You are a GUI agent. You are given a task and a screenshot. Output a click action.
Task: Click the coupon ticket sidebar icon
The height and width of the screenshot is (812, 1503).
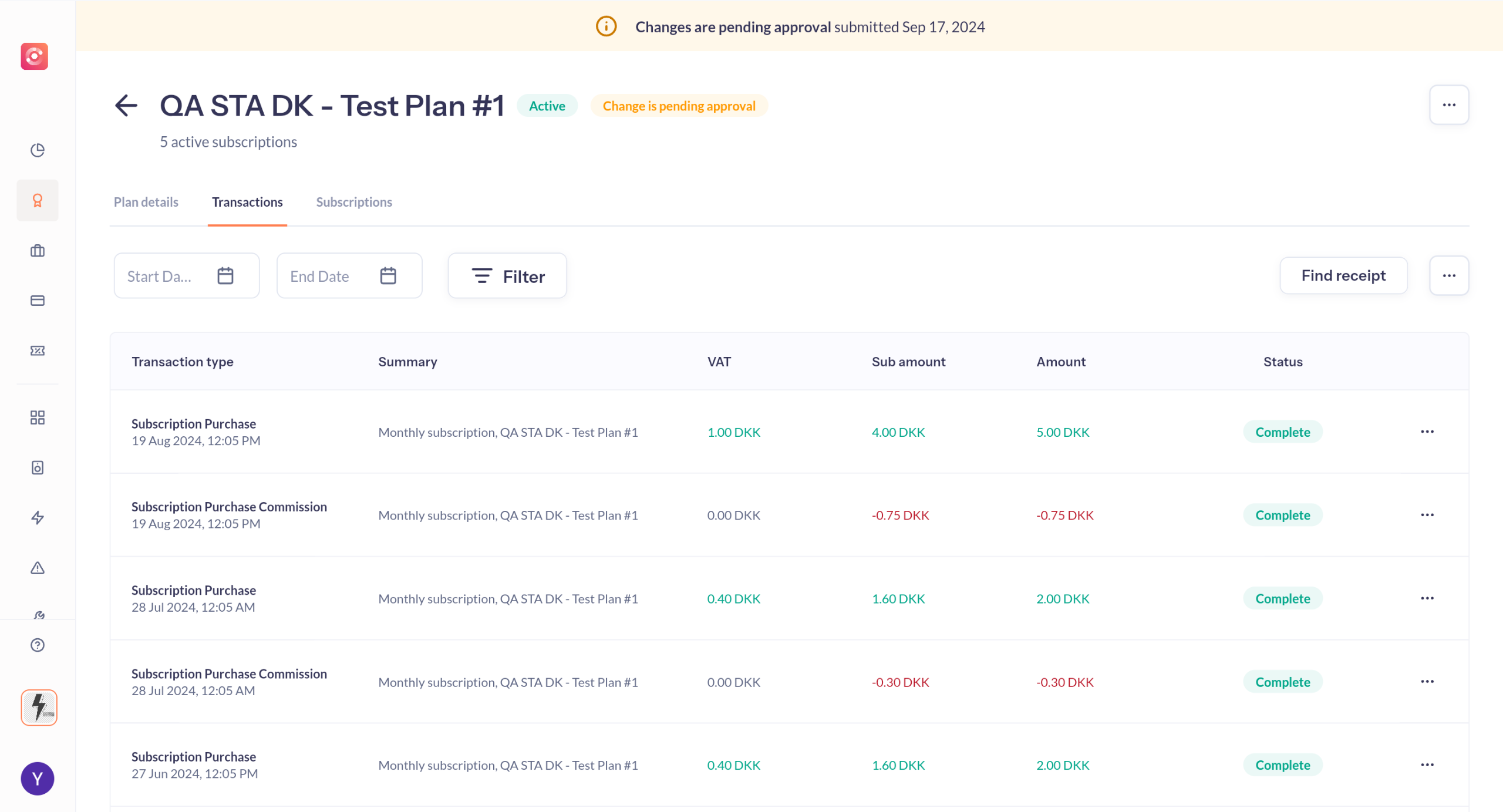click(x=38, y=351)
